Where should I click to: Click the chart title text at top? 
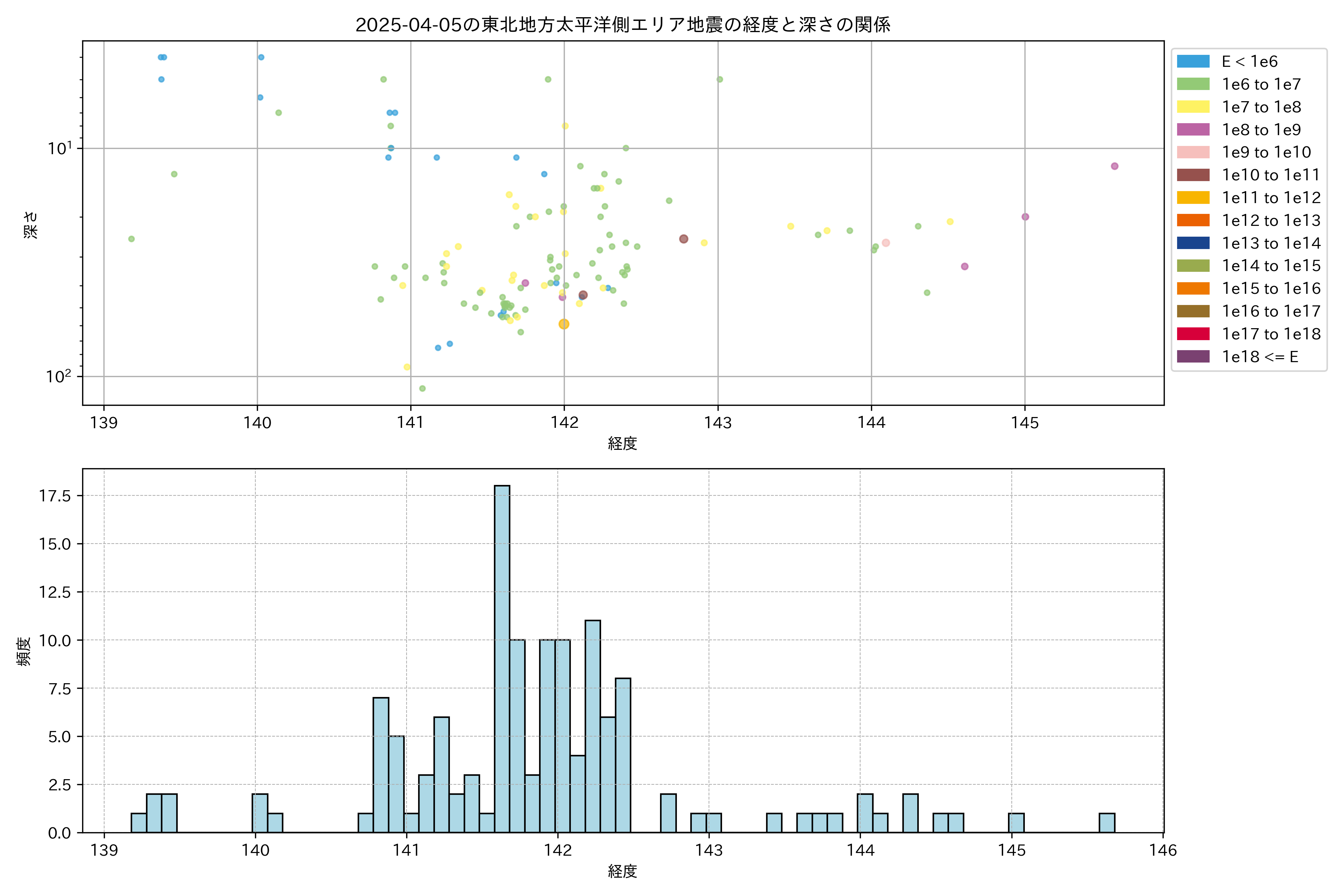[622, 25]
